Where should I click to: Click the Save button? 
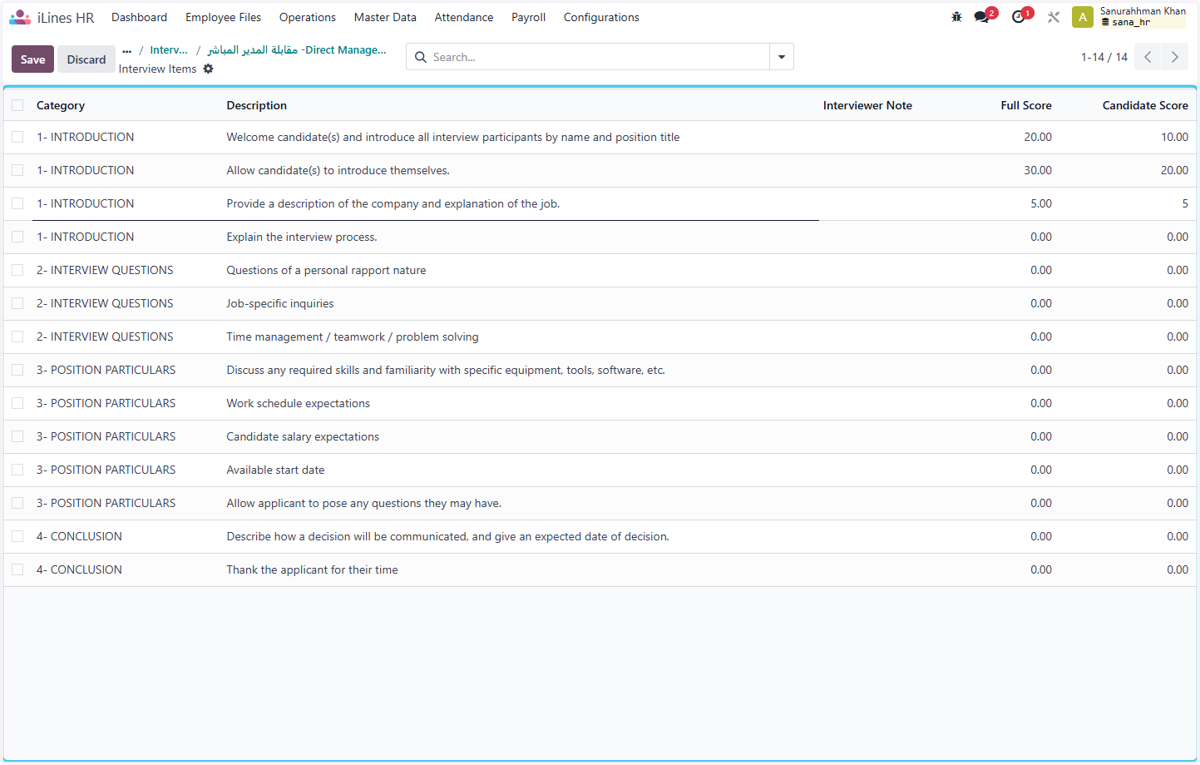33,59
